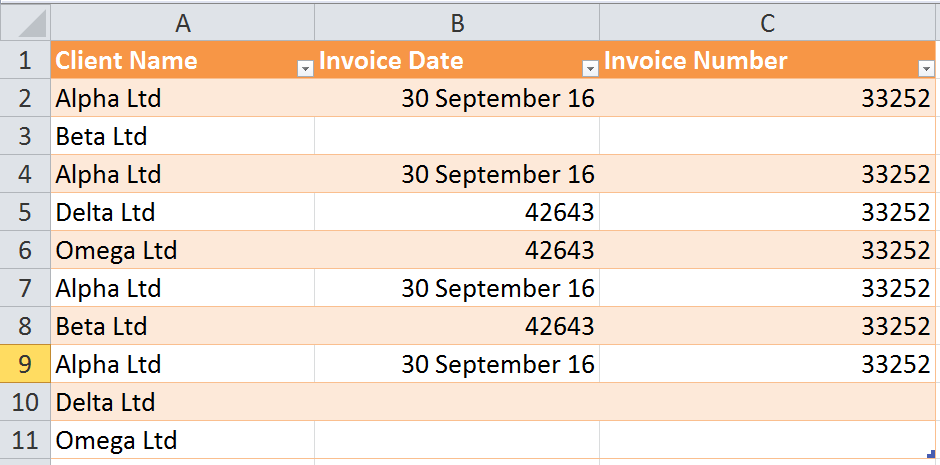Select the row 11 header
This screenshot has height=465, width=940.
pos(25,440)
